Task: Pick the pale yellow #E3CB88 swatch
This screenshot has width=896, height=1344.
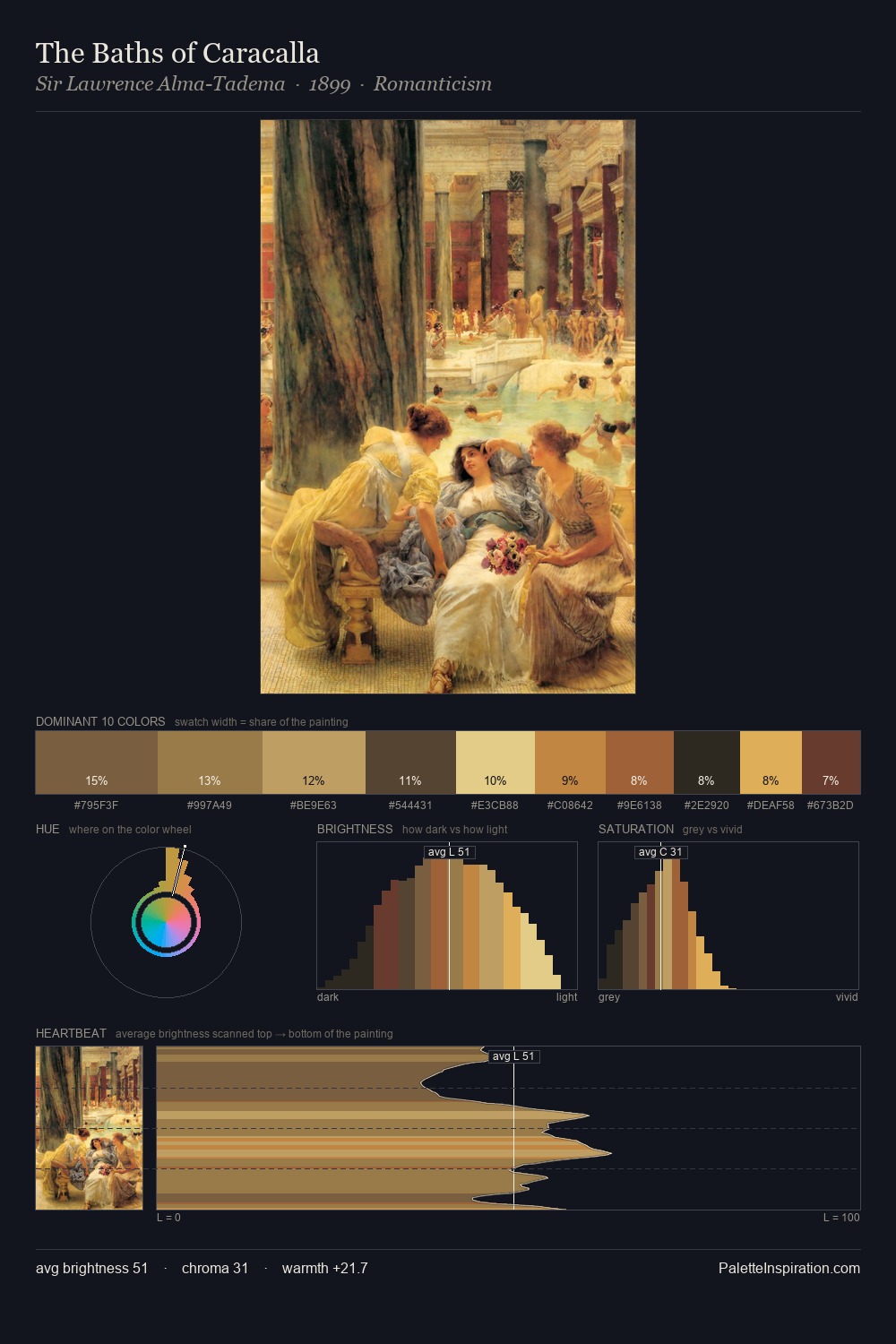Action: coord(495,762)
